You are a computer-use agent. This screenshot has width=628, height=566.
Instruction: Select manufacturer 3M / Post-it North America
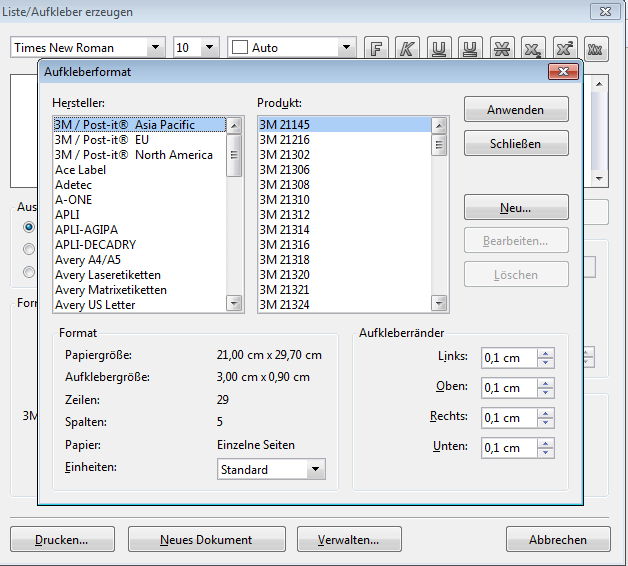coord(140,155)
